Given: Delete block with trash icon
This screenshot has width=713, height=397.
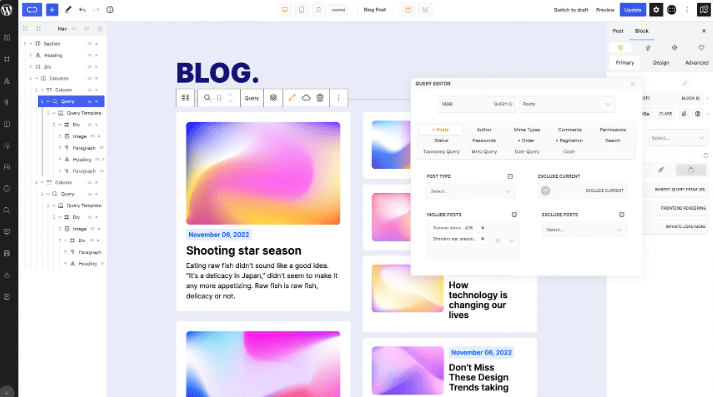Looking at the screenshot, I should click(x=320, y=98).
